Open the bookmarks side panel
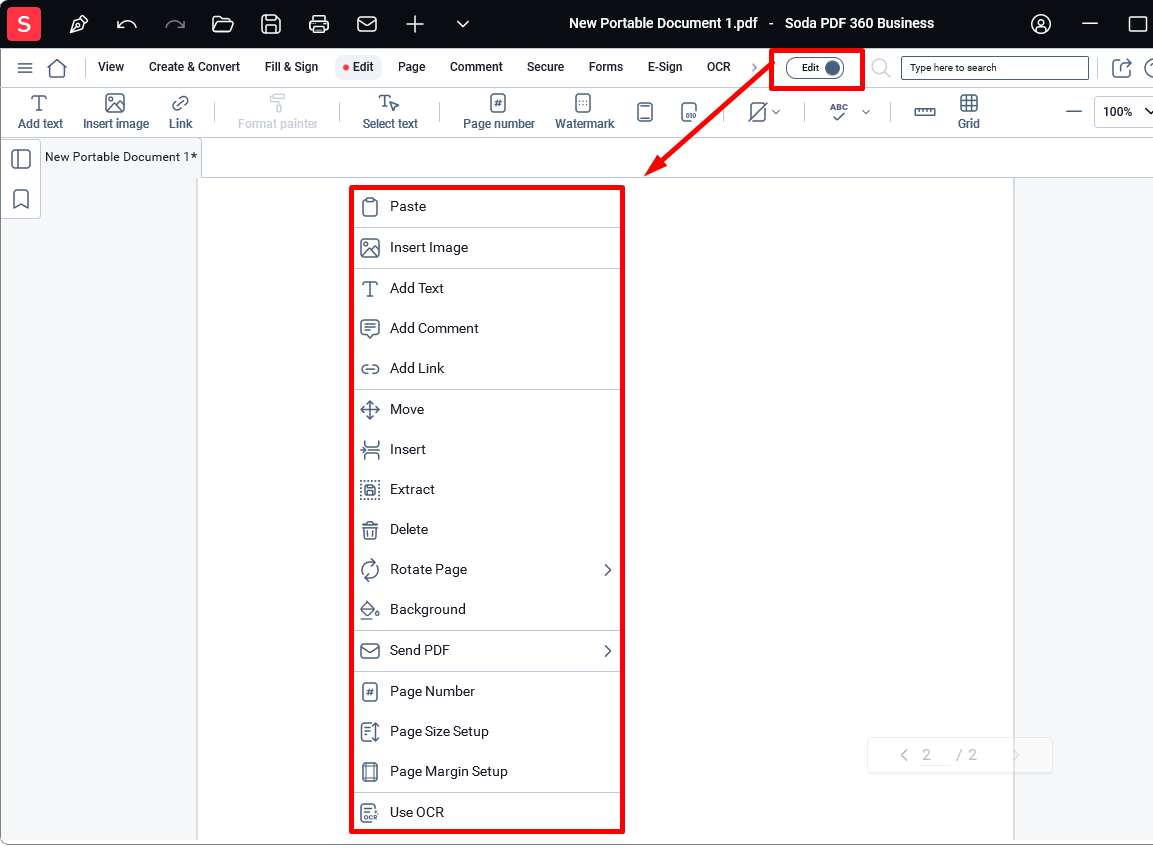The image size is (1153, 849). (21, 199)
